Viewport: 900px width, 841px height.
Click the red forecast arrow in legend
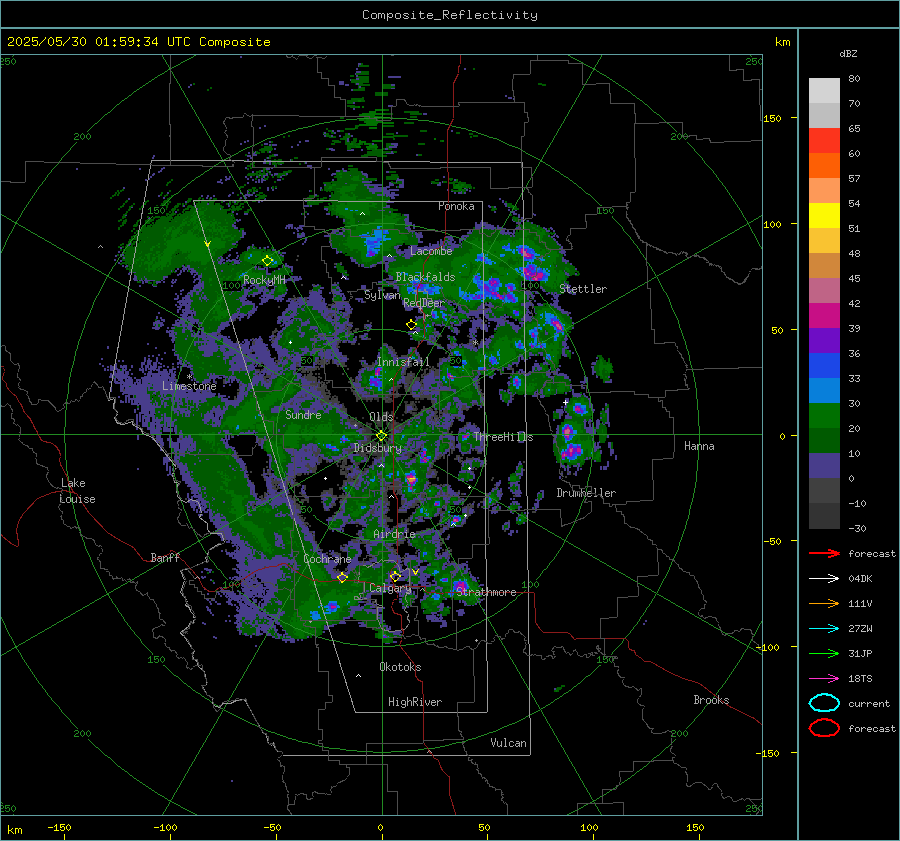[824, 553]
